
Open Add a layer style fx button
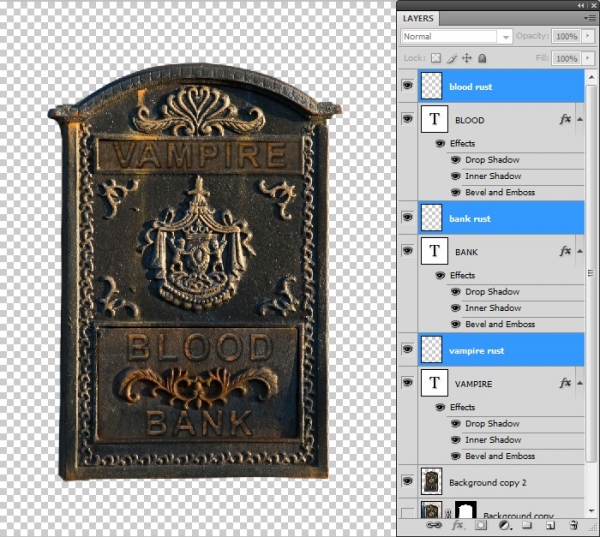tap(458, 525)
